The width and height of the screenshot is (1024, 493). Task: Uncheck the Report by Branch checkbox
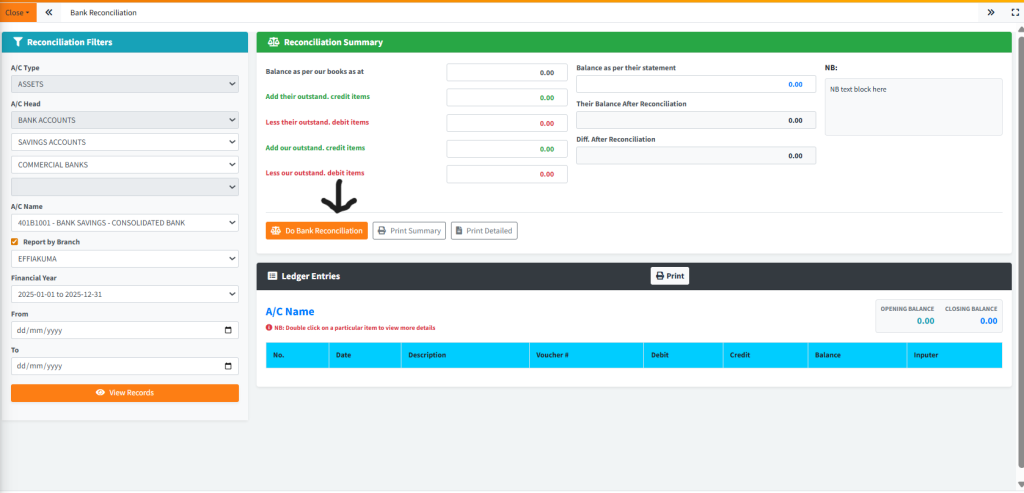pyautogui.click(x=15, y=242)
